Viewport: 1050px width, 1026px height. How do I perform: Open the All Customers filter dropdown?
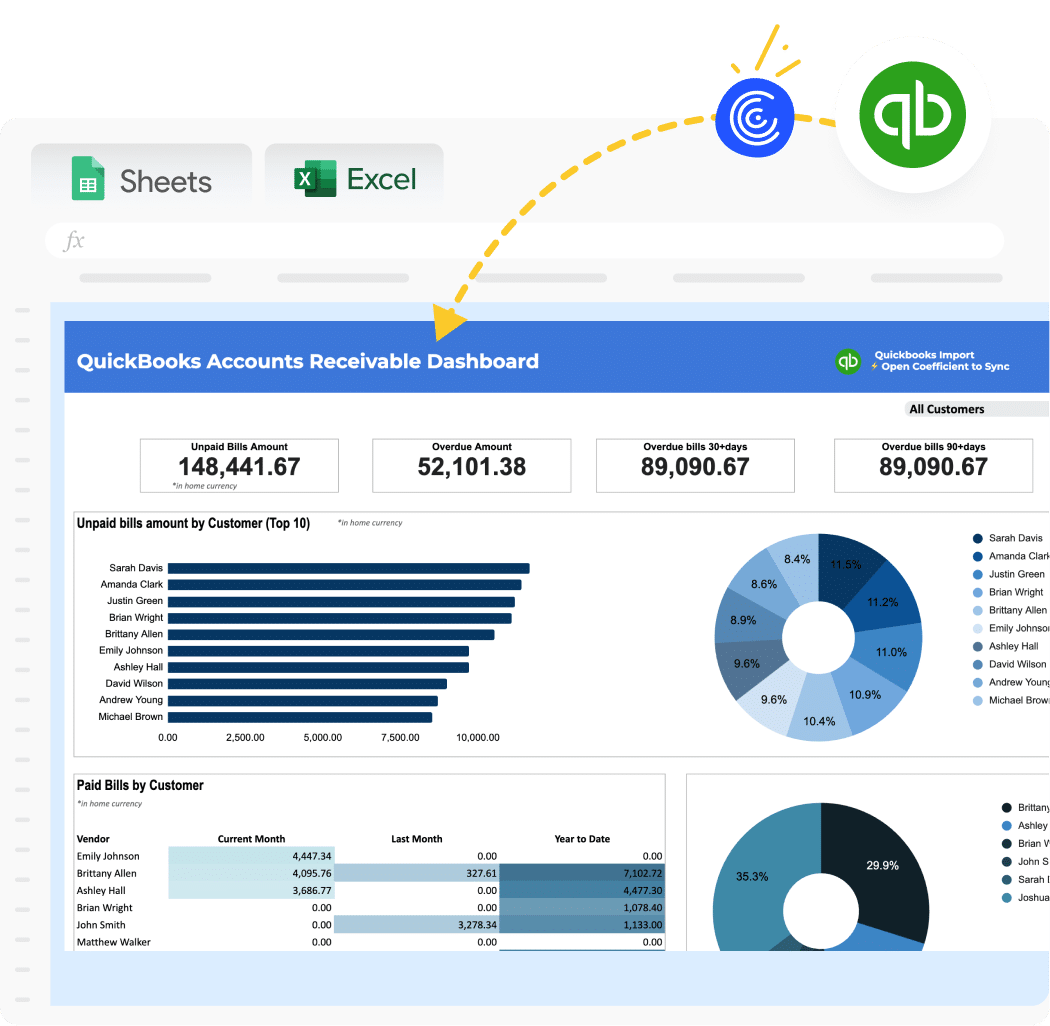[976, 409]
